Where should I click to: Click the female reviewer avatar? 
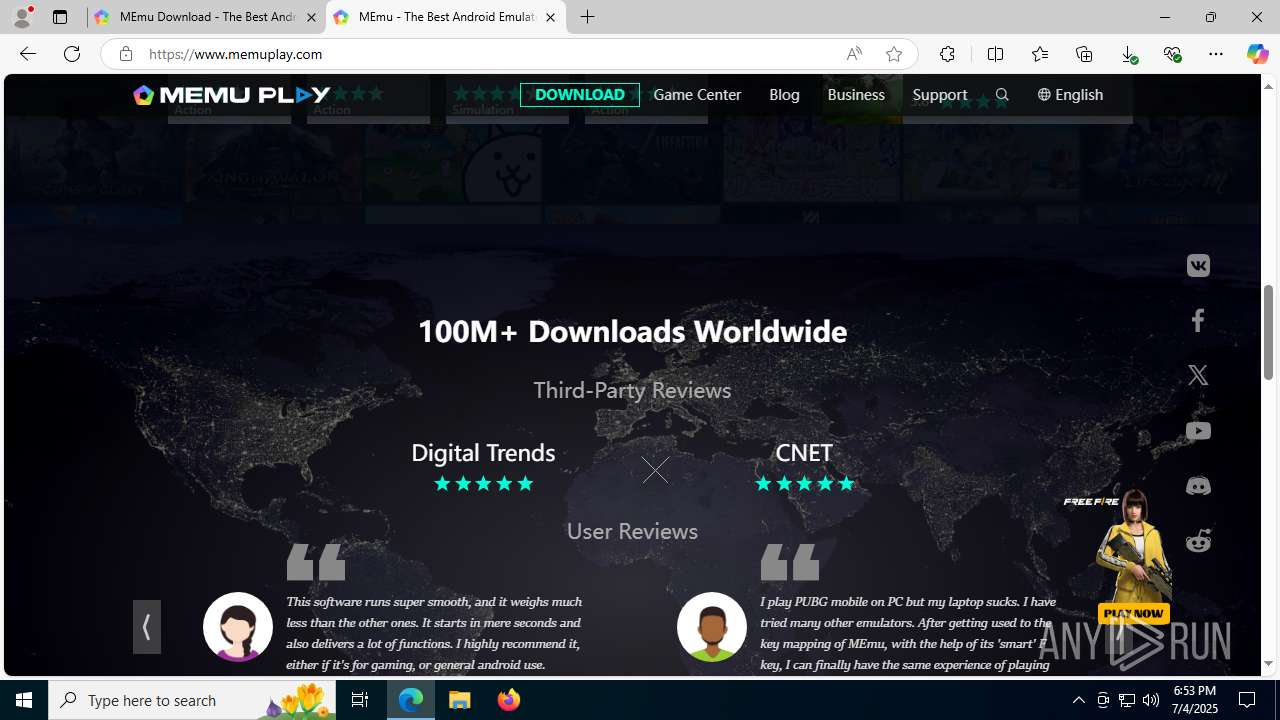pyautogui.click(x=238, y=627)
